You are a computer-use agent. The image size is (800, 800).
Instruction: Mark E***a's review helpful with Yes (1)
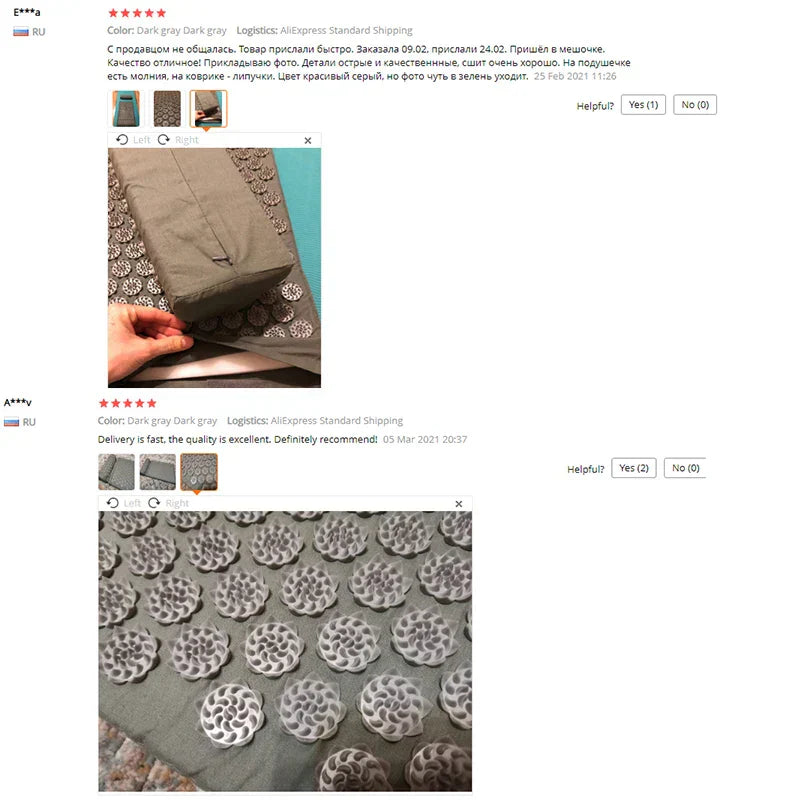(643, 105)
